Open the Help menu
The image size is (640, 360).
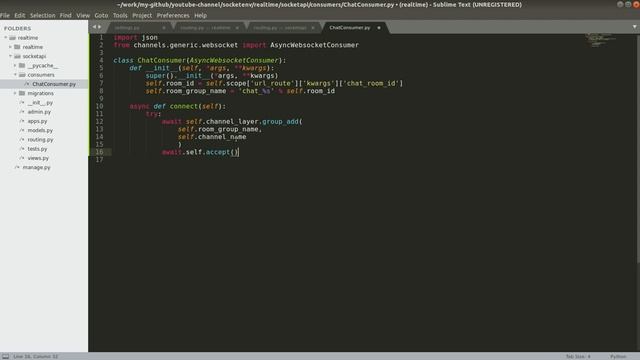coord(200,16)
